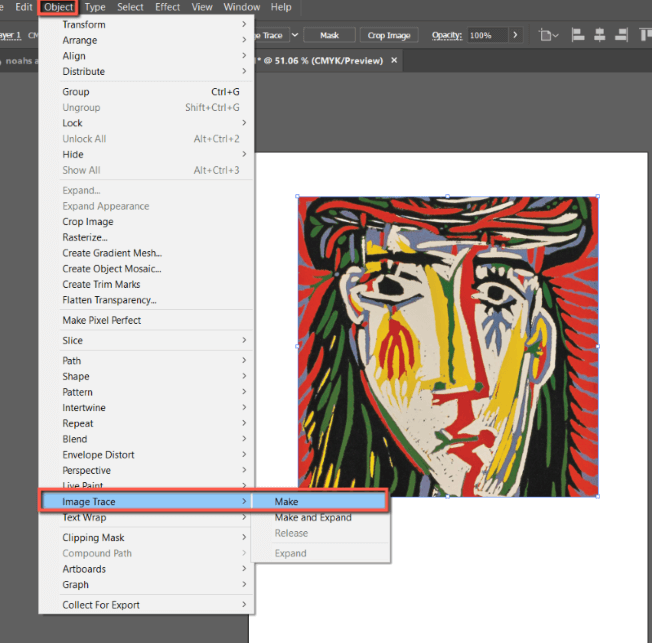Choose Create Trim Marks
The height and width of the screenshot is (643, 652).
click(x=146, y=284)
